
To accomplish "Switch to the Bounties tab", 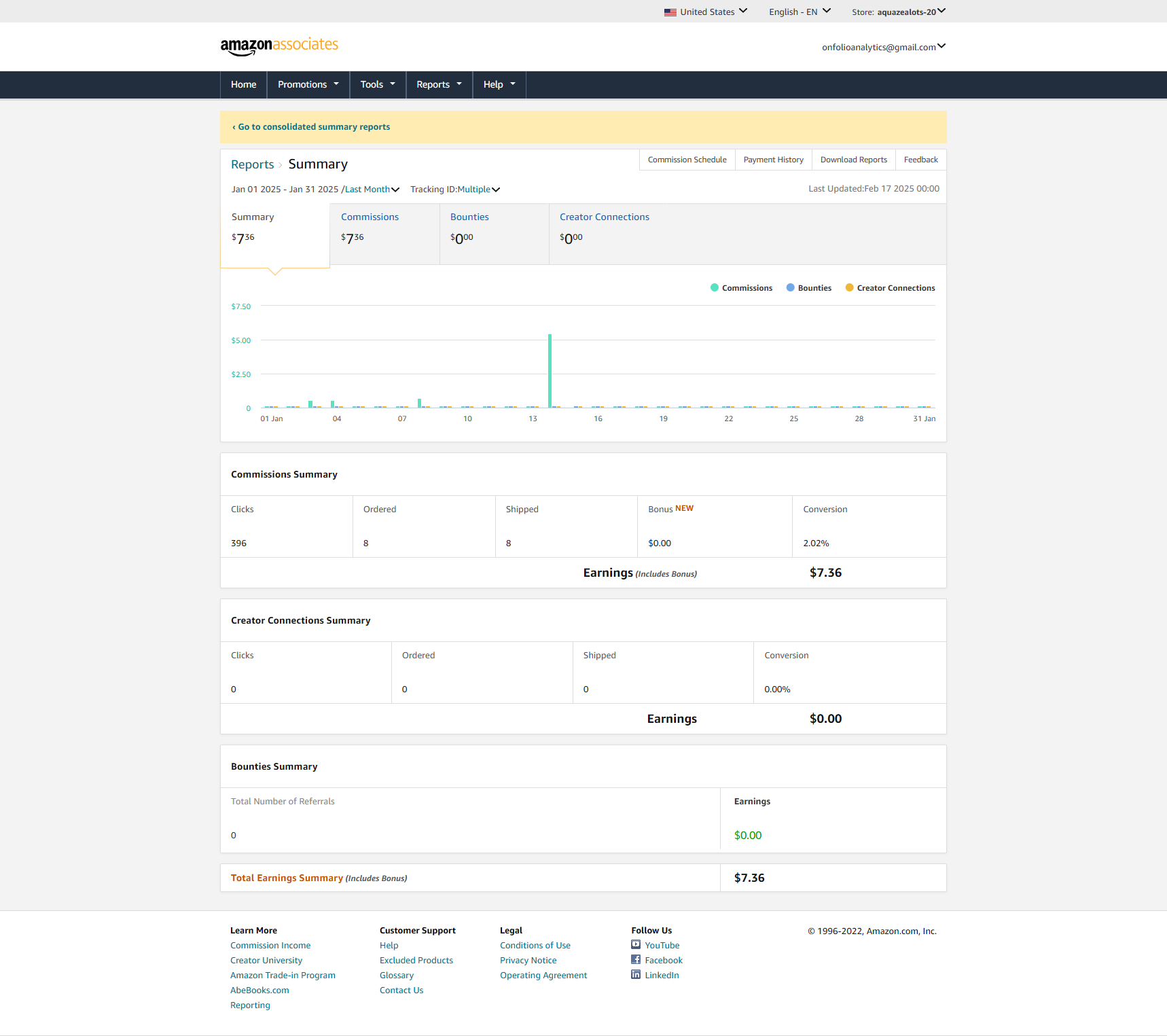I will click(494, 234).
